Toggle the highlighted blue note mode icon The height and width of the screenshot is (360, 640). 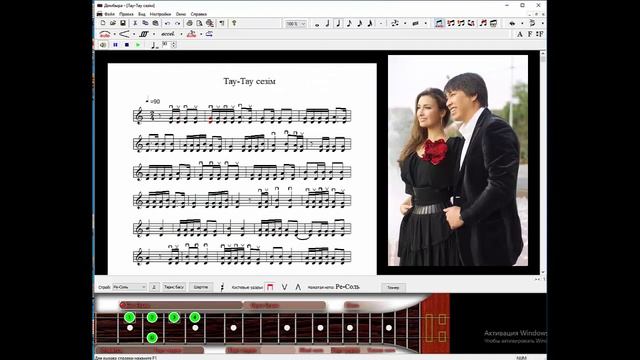click(x=439, y=24)
